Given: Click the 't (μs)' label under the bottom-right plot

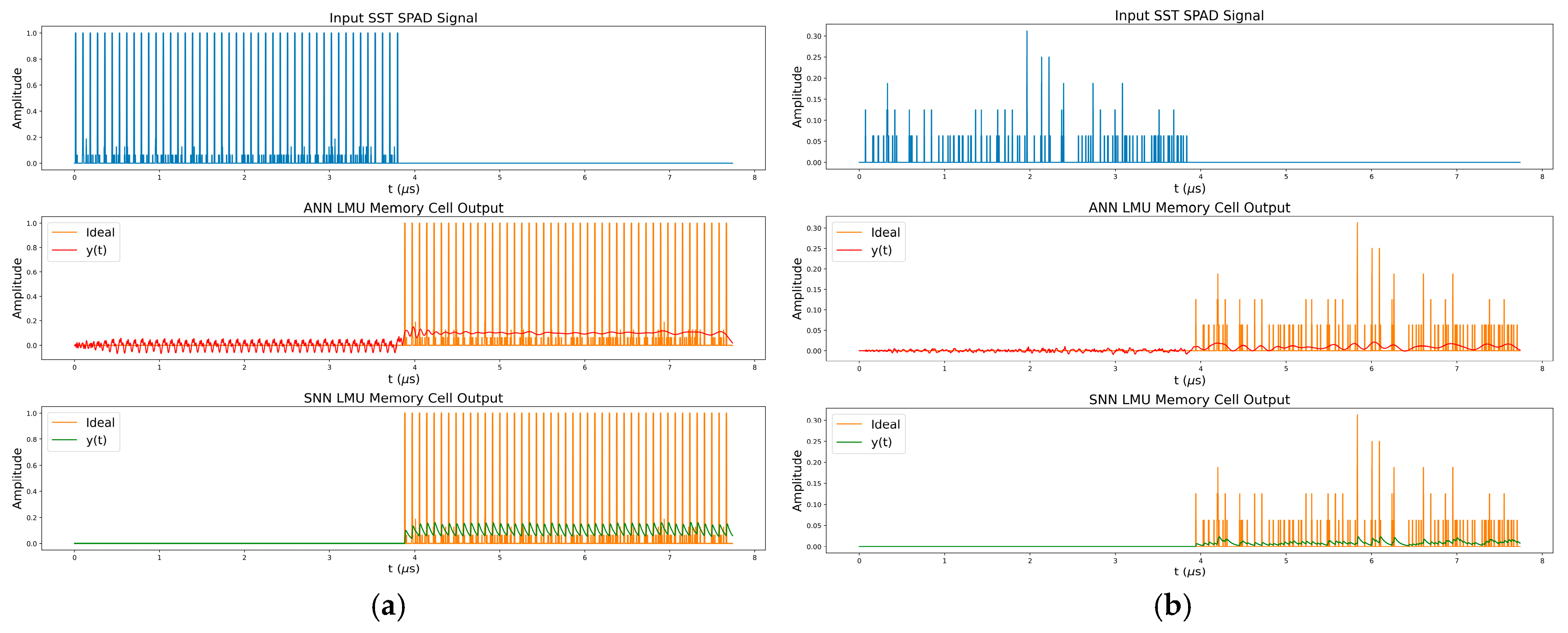Looking at the screenshot, I should [1189, 572].
